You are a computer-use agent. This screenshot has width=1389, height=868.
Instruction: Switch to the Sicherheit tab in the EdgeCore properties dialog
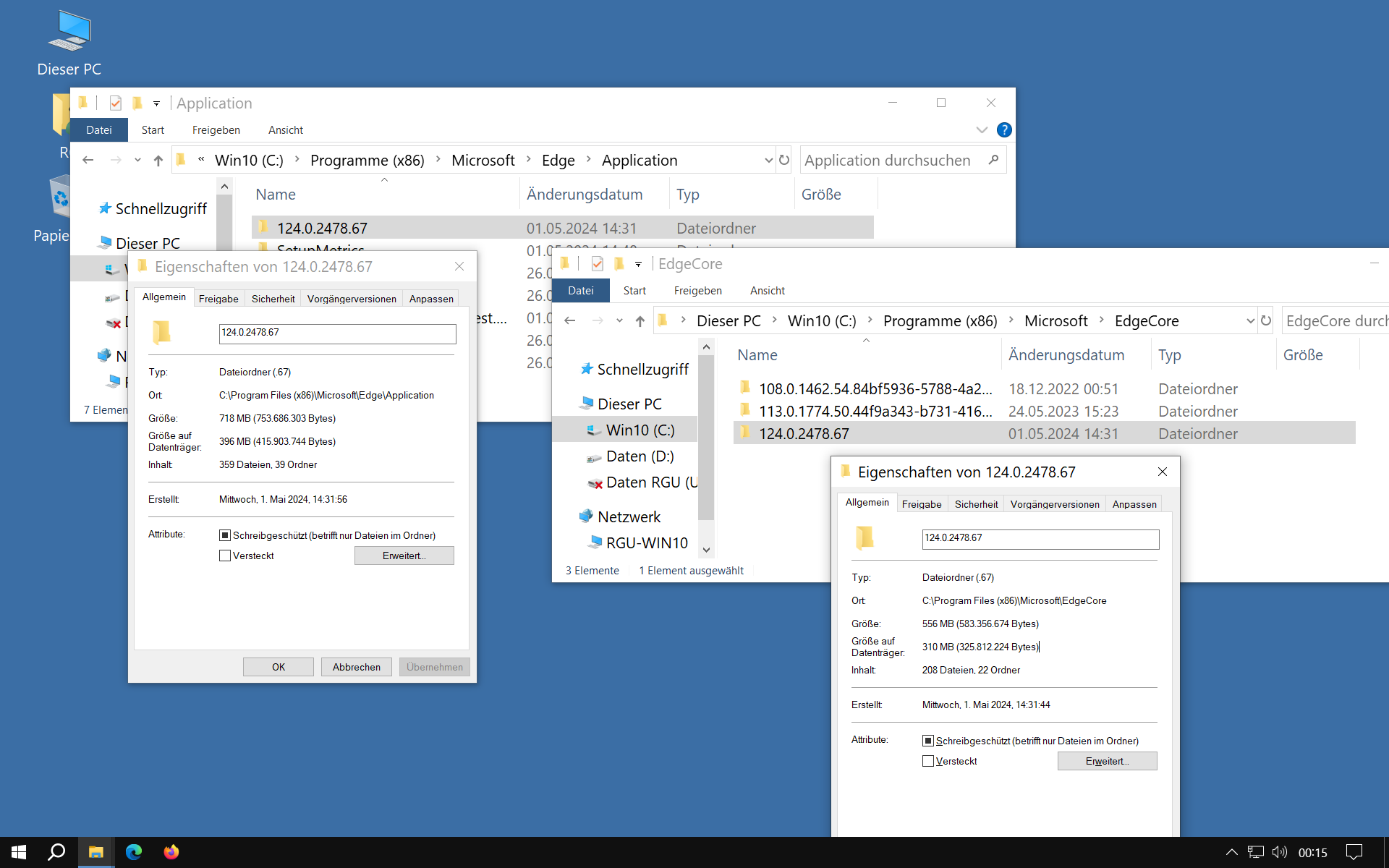(976, 504)
